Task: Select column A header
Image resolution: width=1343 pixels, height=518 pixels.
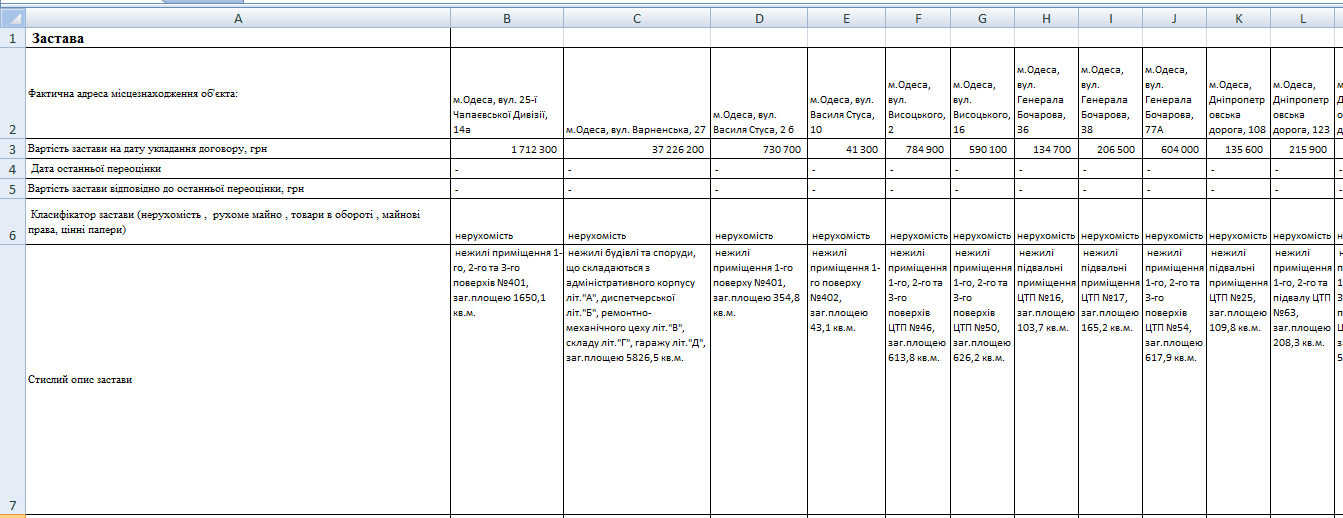Action: [237, 17]
